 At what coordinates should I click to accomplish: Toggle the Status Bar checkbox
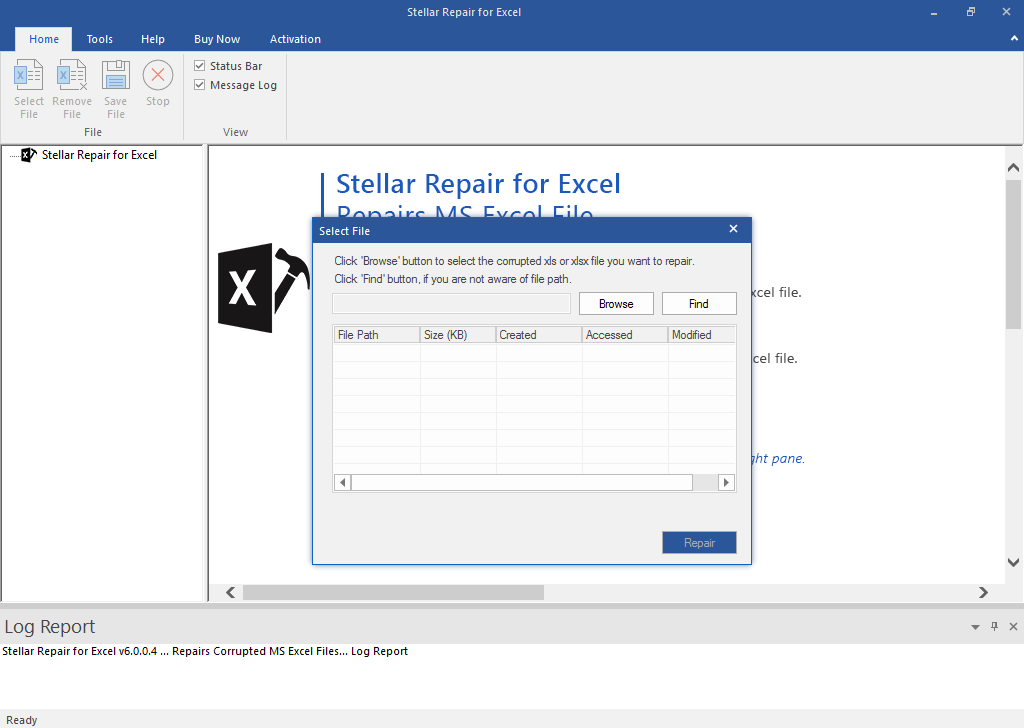click(x=200, y=66)
